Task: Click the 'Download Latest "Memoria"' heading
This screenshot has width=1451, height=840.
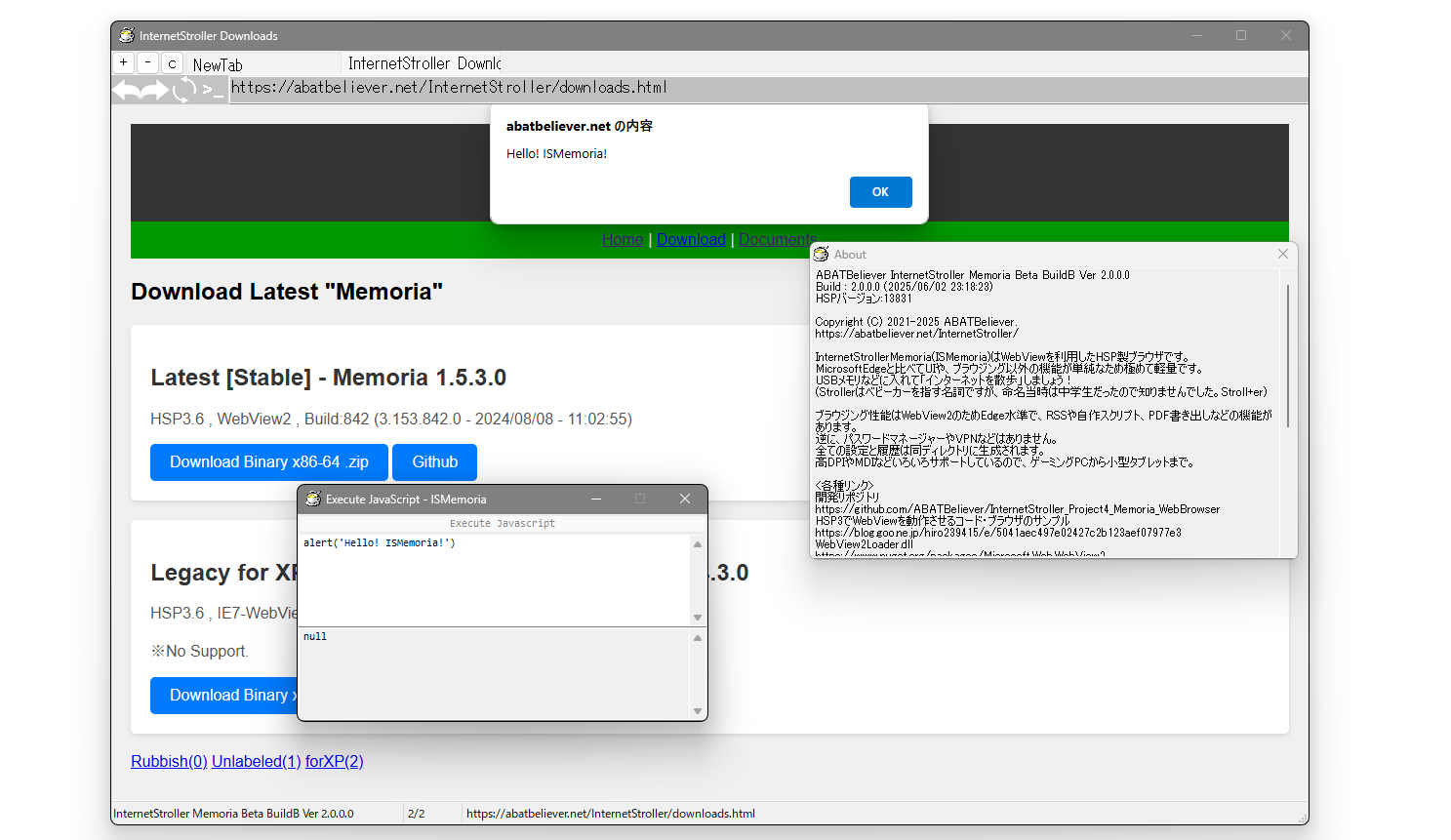Action: [x=287, y=292]
